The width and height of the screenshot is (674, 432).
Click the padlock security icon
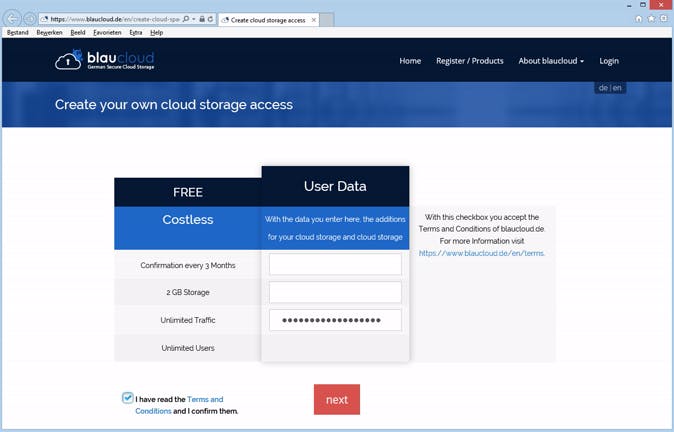(x=202, y=19)
